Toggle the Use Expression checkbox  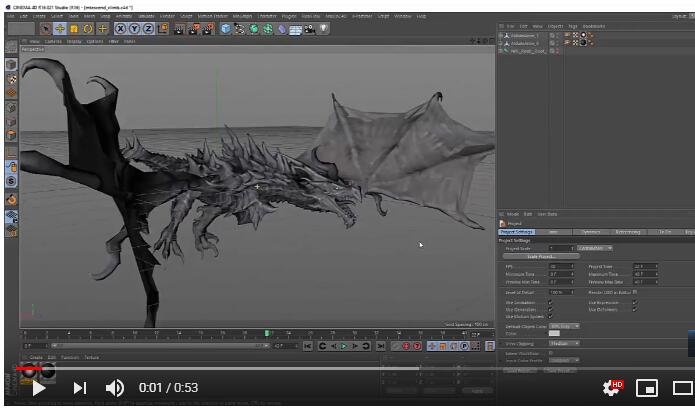635,303
